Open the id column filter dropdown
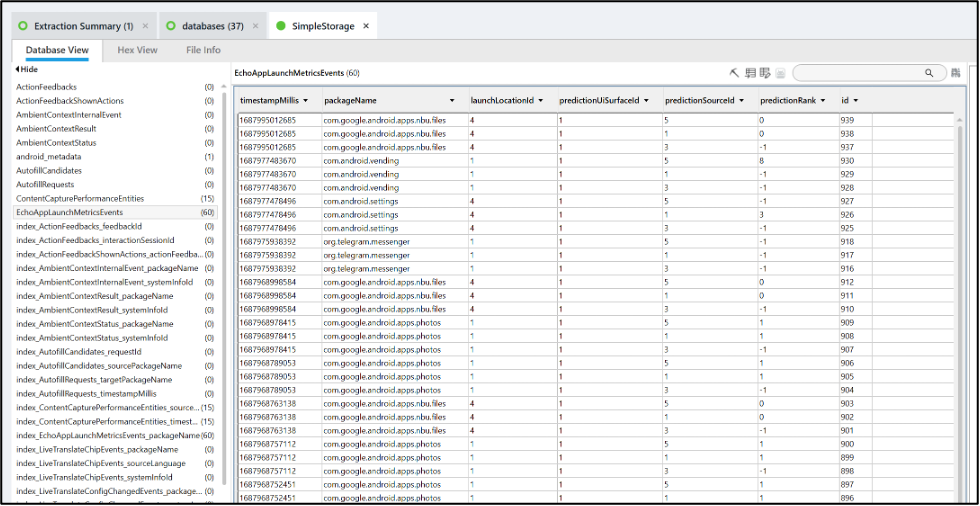 pyautogui.click(x=856, y=100)
